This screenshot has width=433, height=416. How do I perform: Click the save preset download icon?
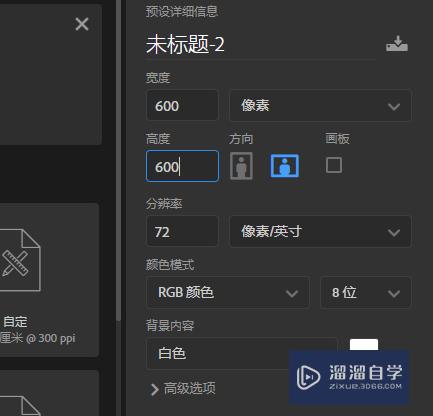point(397,44)
